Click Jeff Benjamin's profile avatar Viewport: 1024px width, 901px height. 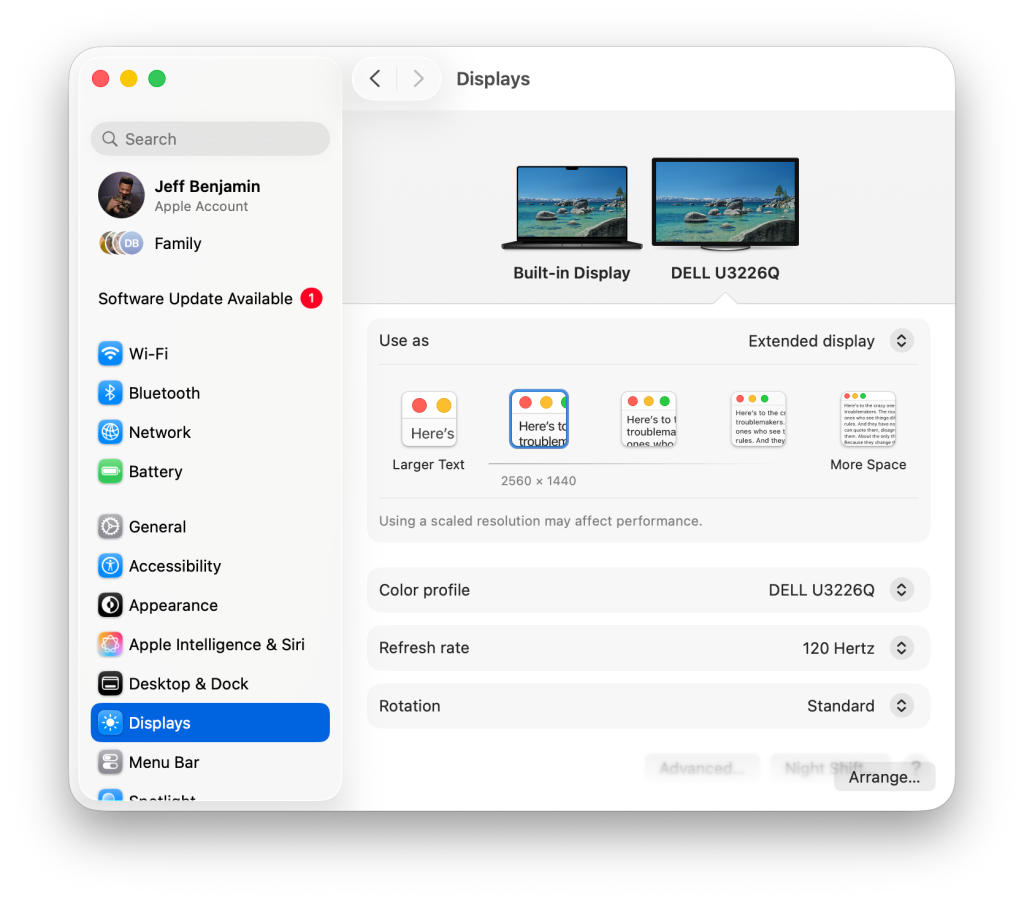coord(121,195)
